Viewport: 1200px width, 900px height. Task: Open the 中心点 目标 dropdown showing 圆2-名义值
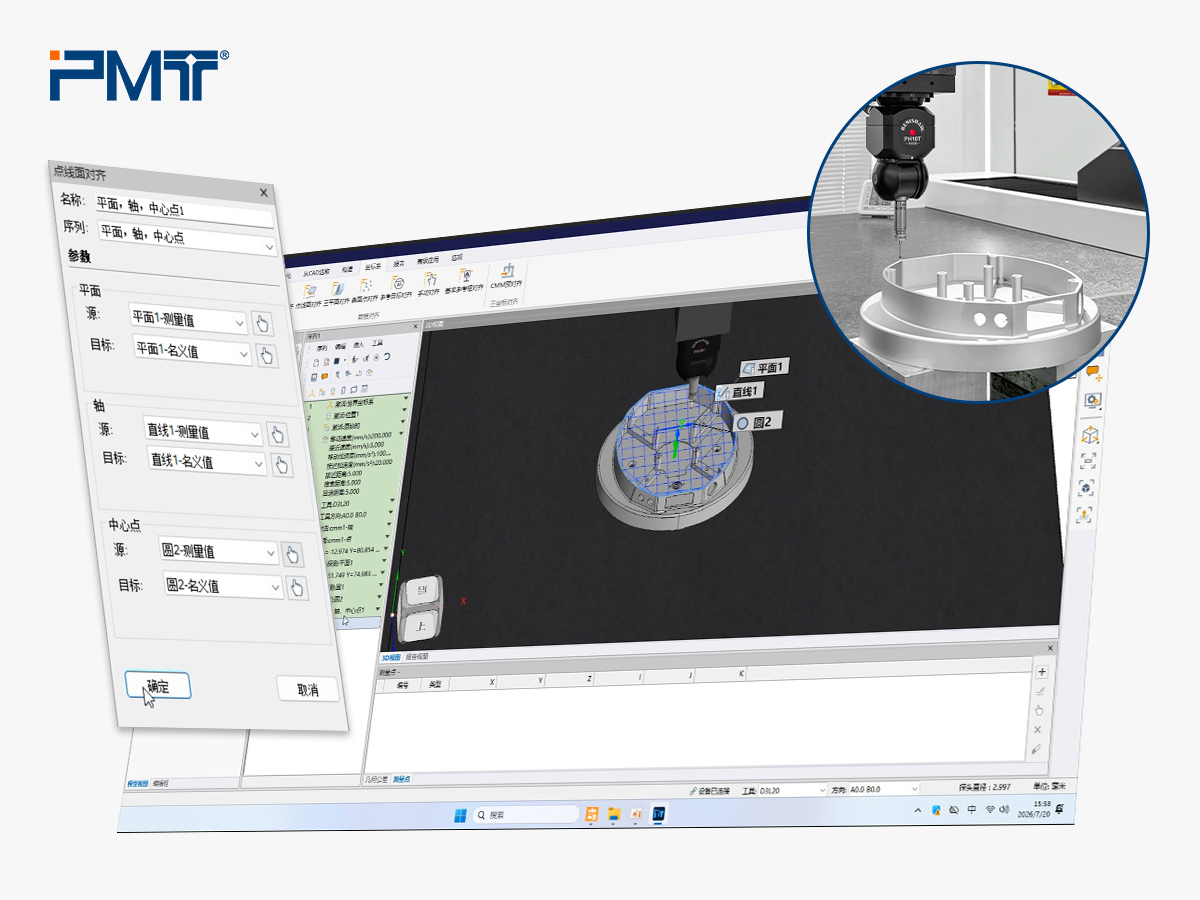pyautogui.click(x=221, y=586)
